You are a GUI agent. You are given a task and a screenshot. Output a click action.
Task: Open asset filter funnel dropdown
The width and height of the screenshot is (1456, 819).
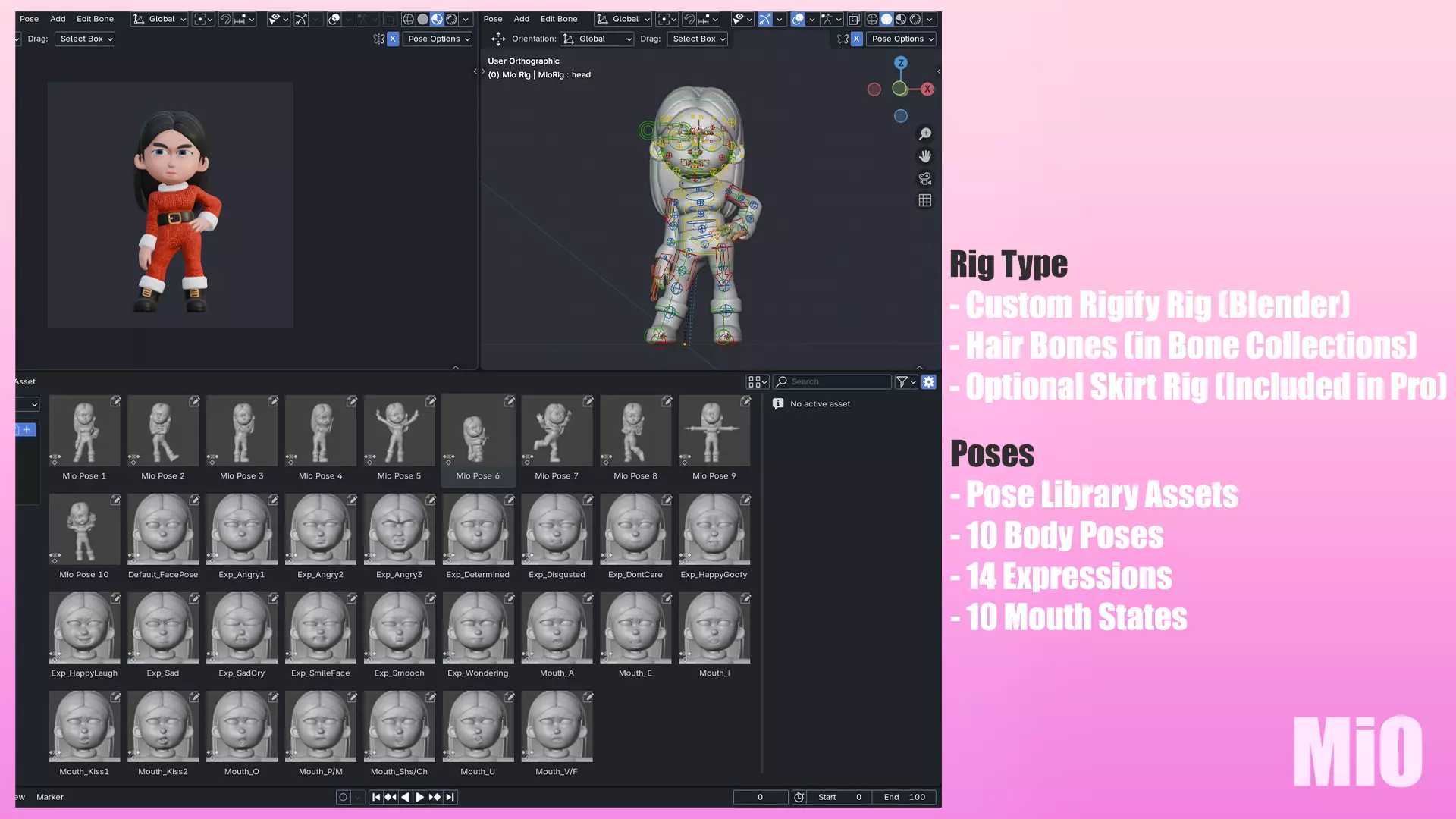click(906, 381)
